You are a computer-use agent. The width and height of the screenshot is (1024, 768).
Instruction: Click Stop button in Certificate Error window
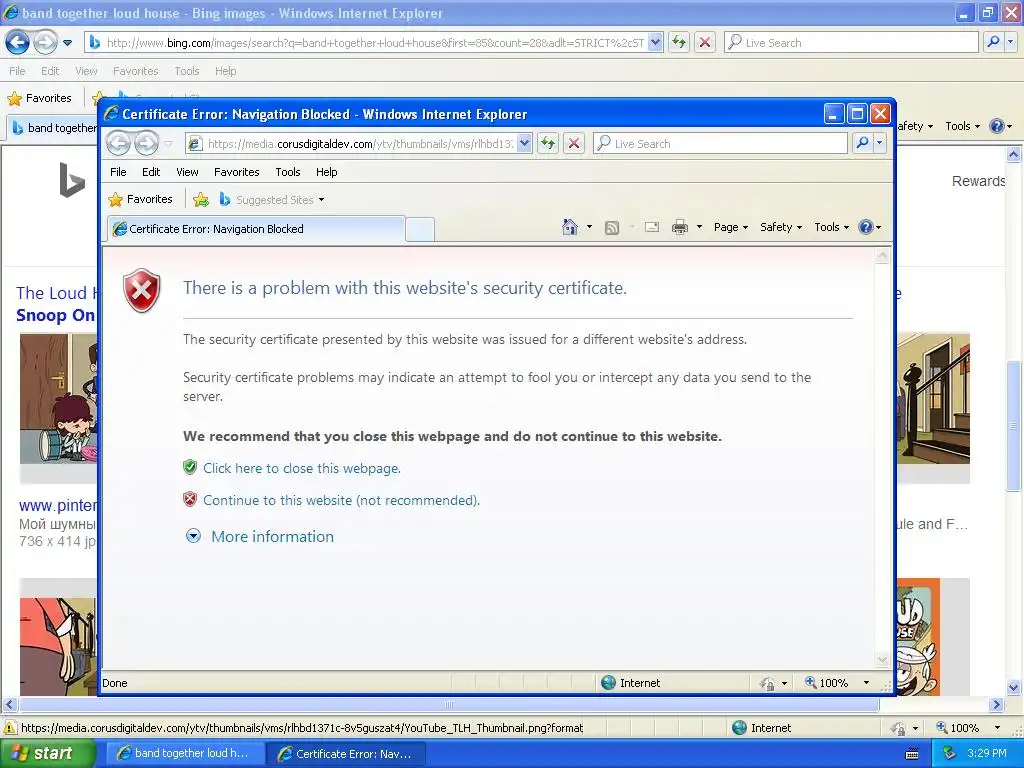(574, 143)
